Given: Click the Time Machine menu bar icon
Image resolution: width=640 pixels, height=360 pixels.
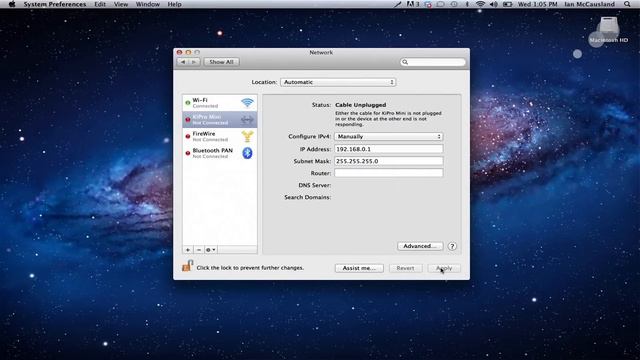Looking at the screenshot, I should click(x=454, y=4).
